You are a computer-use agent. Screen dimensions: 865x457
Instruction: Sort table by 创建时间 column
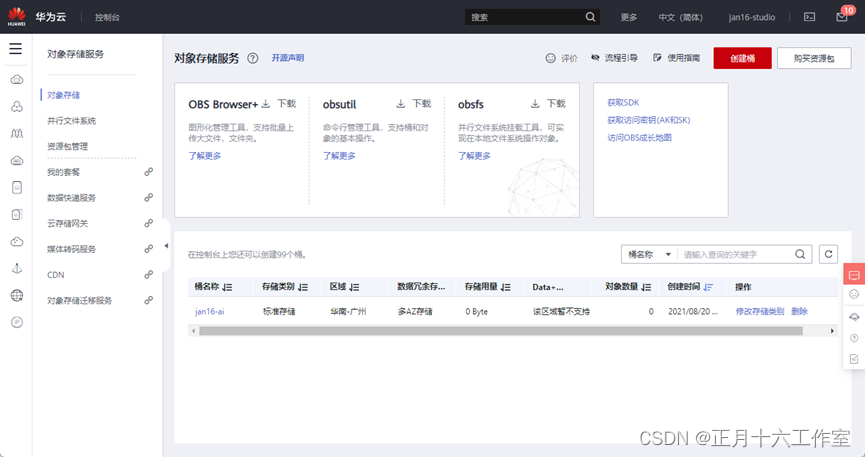click(708, 287)
